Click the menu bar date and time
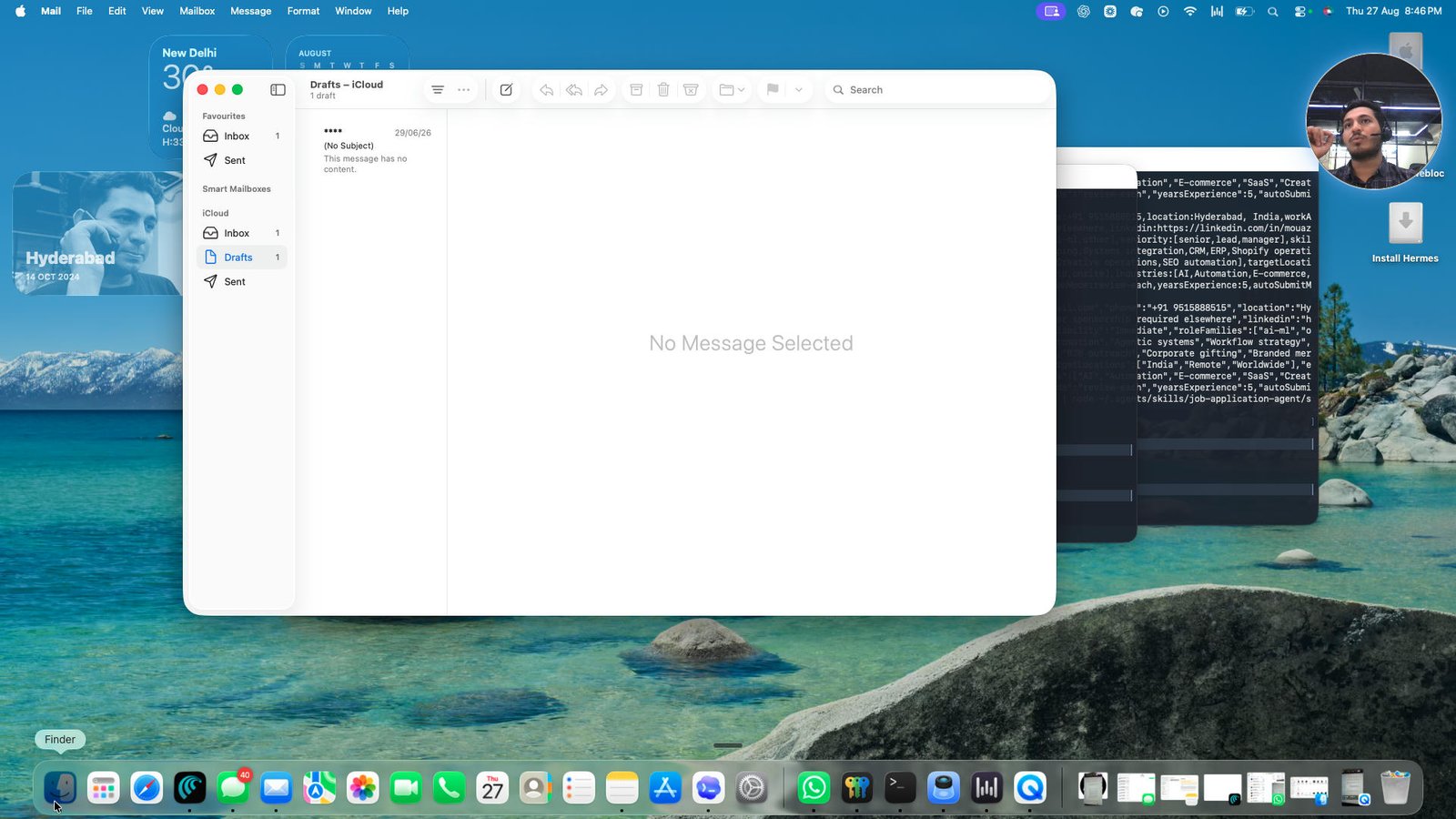The image size is (1456, 819). (x=1393, y=11)
